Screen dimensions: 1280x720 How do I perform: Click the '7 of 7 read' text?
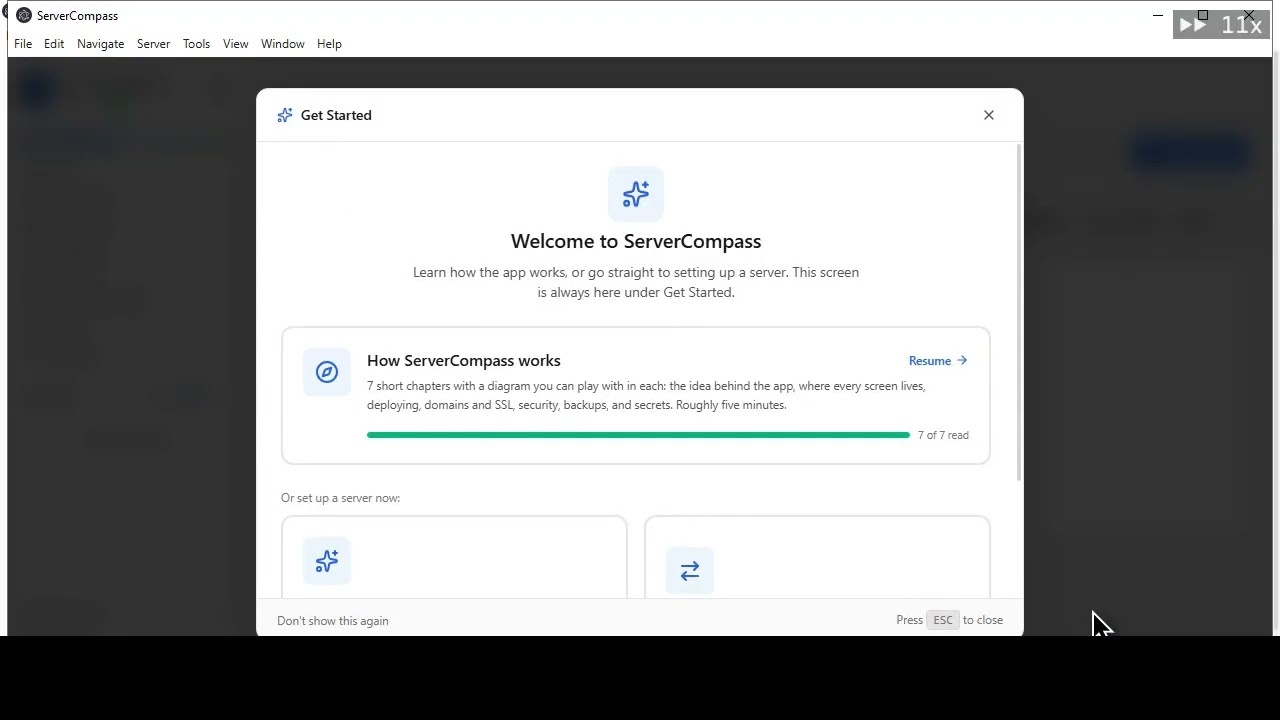943,435
